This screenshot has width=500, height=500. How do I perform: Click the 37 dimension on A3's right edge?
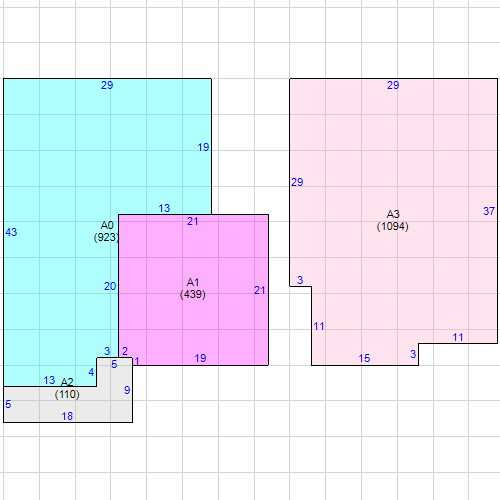pos(489,211)
